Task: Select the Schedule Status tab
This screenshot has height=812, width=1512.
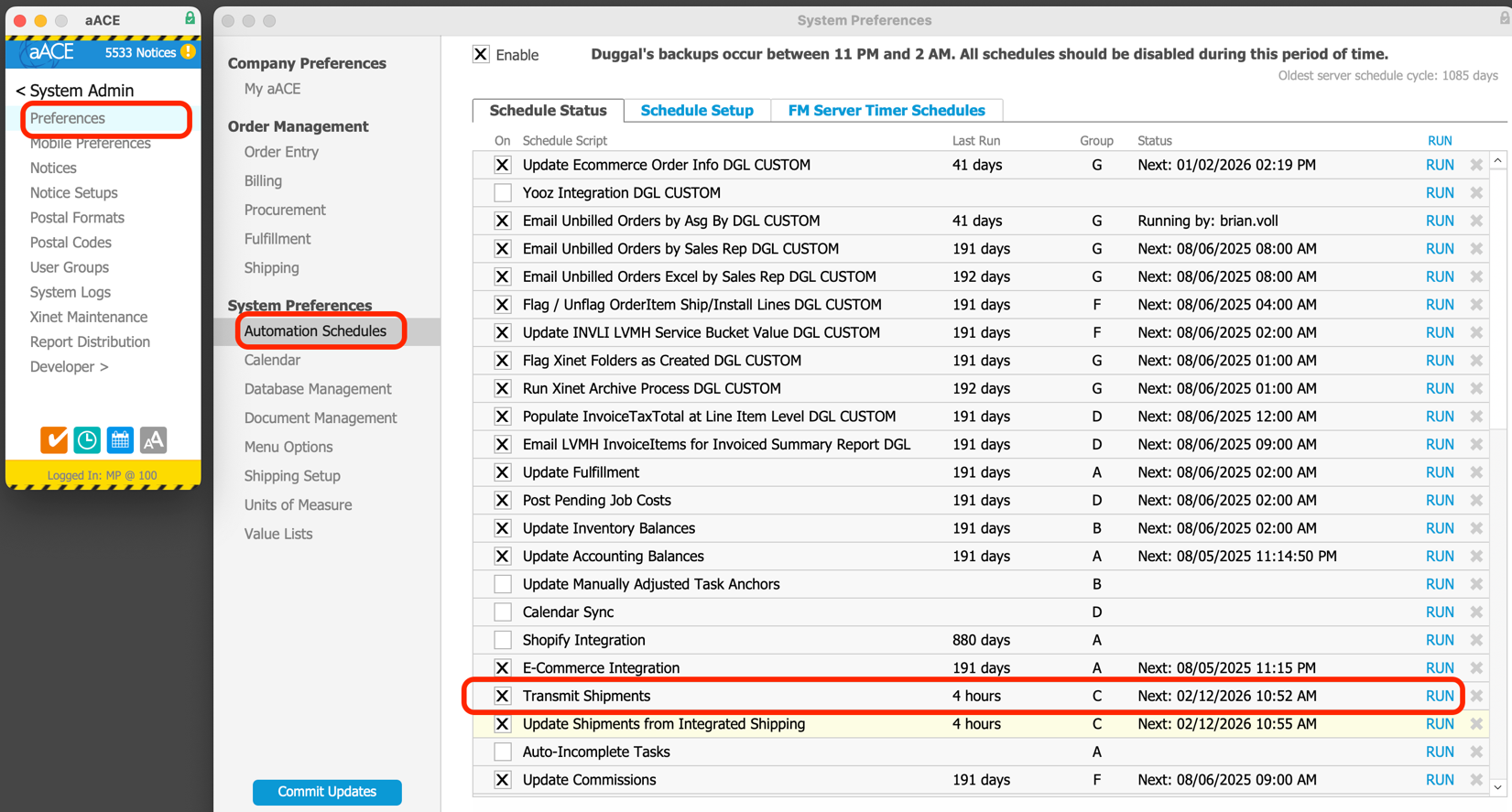Action: coord(548,111)
